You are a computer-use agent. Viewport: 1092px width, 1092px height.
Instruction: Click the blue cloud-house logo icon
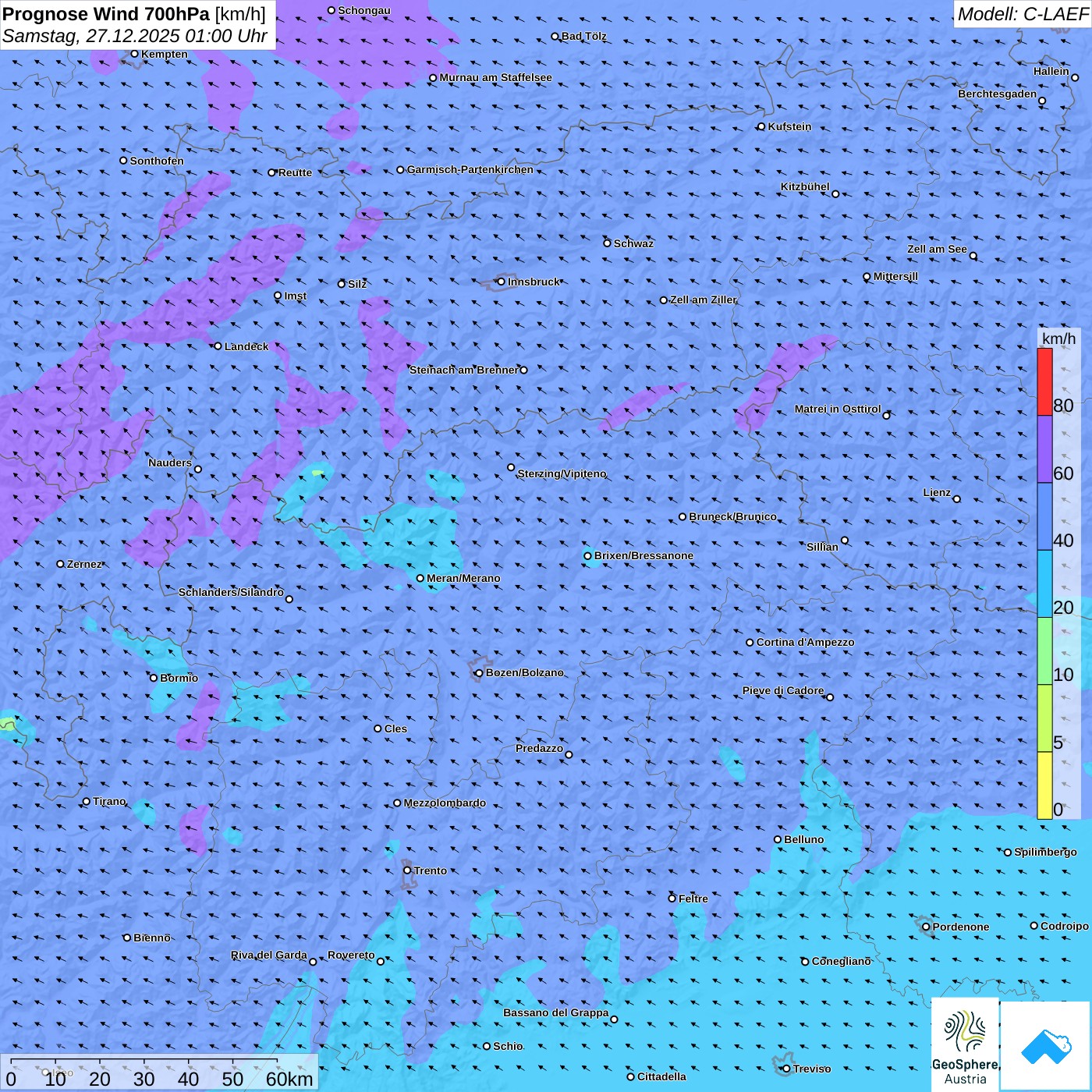(1045, 1047)
